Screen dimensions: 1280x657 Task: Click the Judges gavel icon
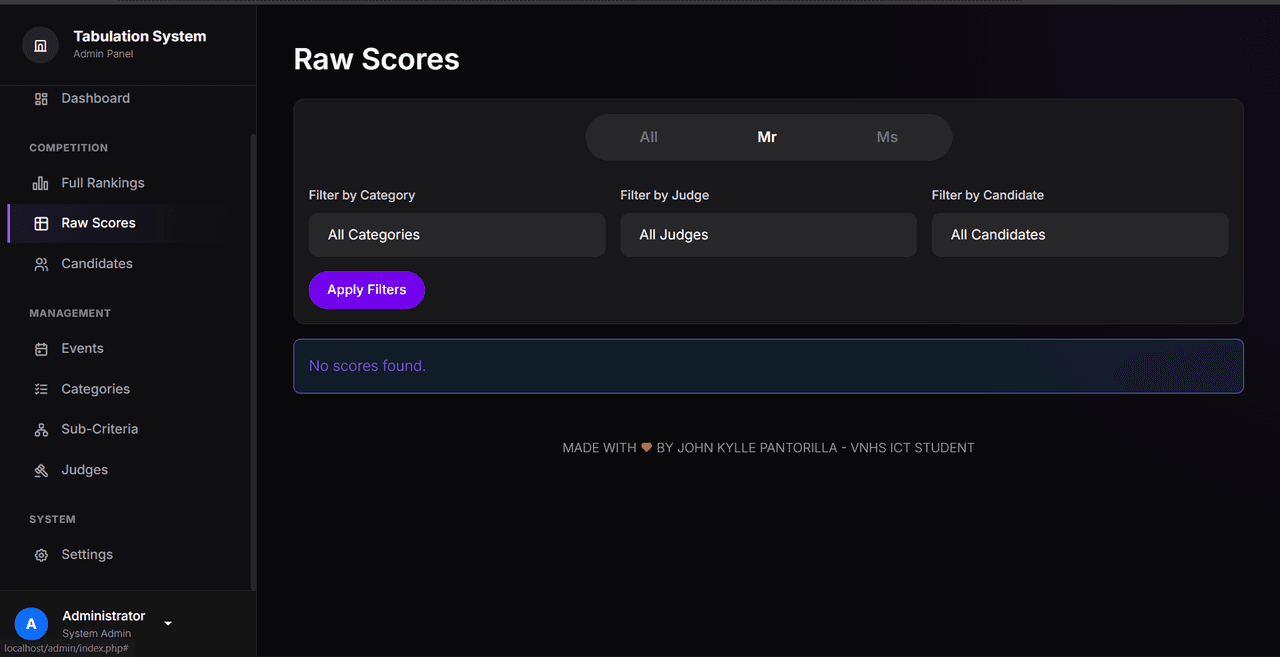41,470
